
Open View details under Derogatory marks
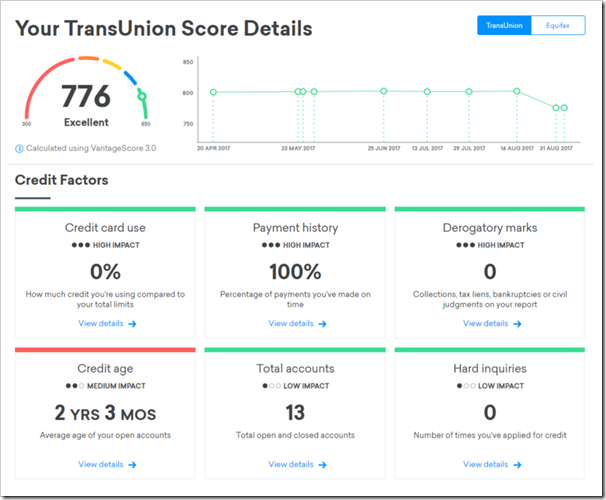pos(492,323)
